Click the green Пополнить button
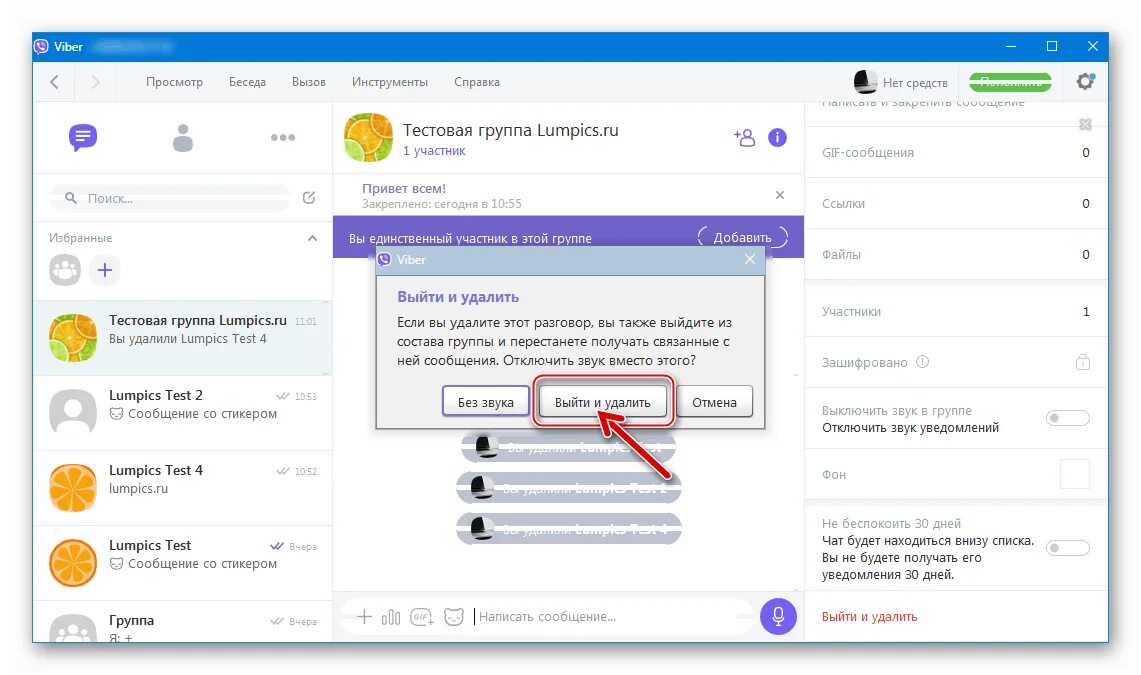This screenshot has width=1141, height=675. click(x=1010, y=81)
